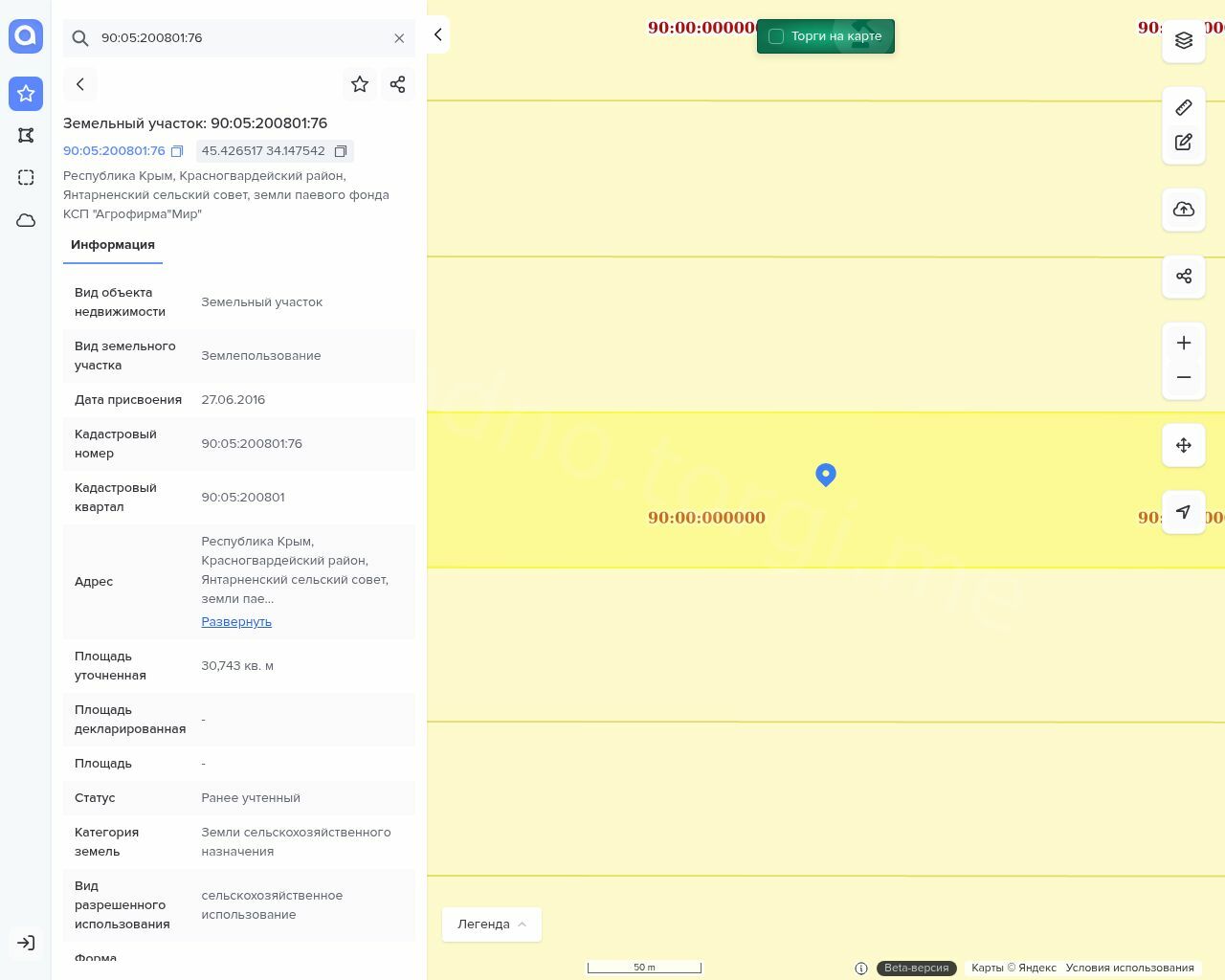Add land plot to favorites star
The width and height of the screenshot is (1225, 980).
click(360, 84)
